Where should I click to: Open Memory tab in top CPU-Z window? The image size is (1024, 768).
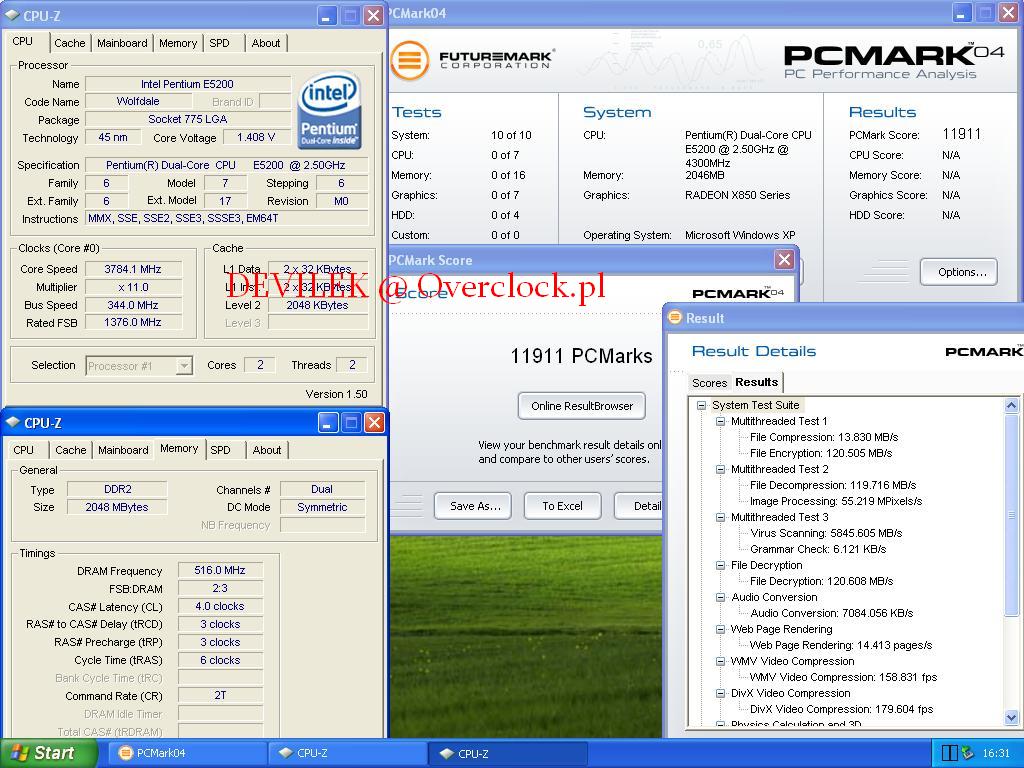click(178, 43)
